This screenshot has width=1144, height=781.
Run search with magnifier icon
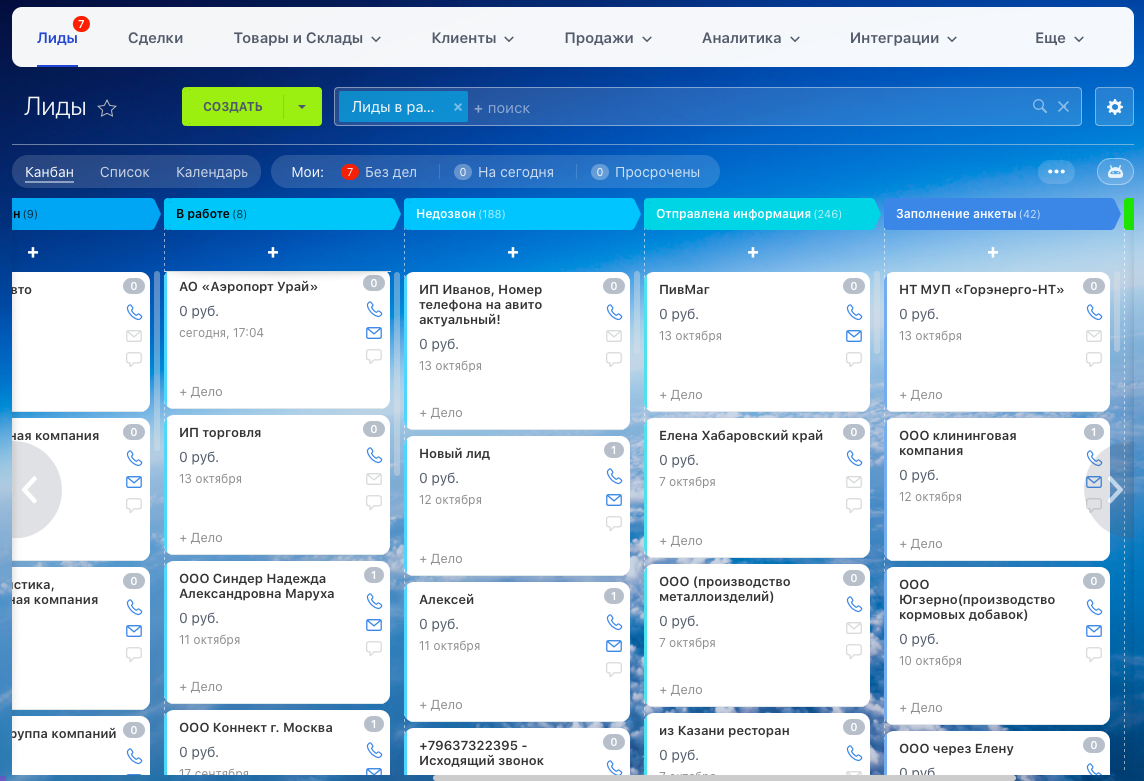(1040, 107)
